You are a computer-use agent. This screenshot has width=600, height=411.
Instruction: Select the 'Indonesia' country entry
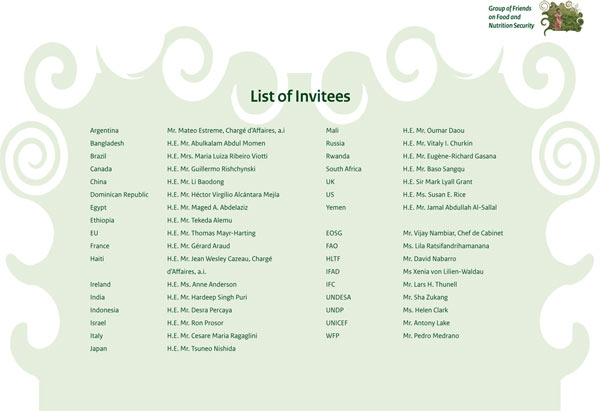click(x=104, y=310)
